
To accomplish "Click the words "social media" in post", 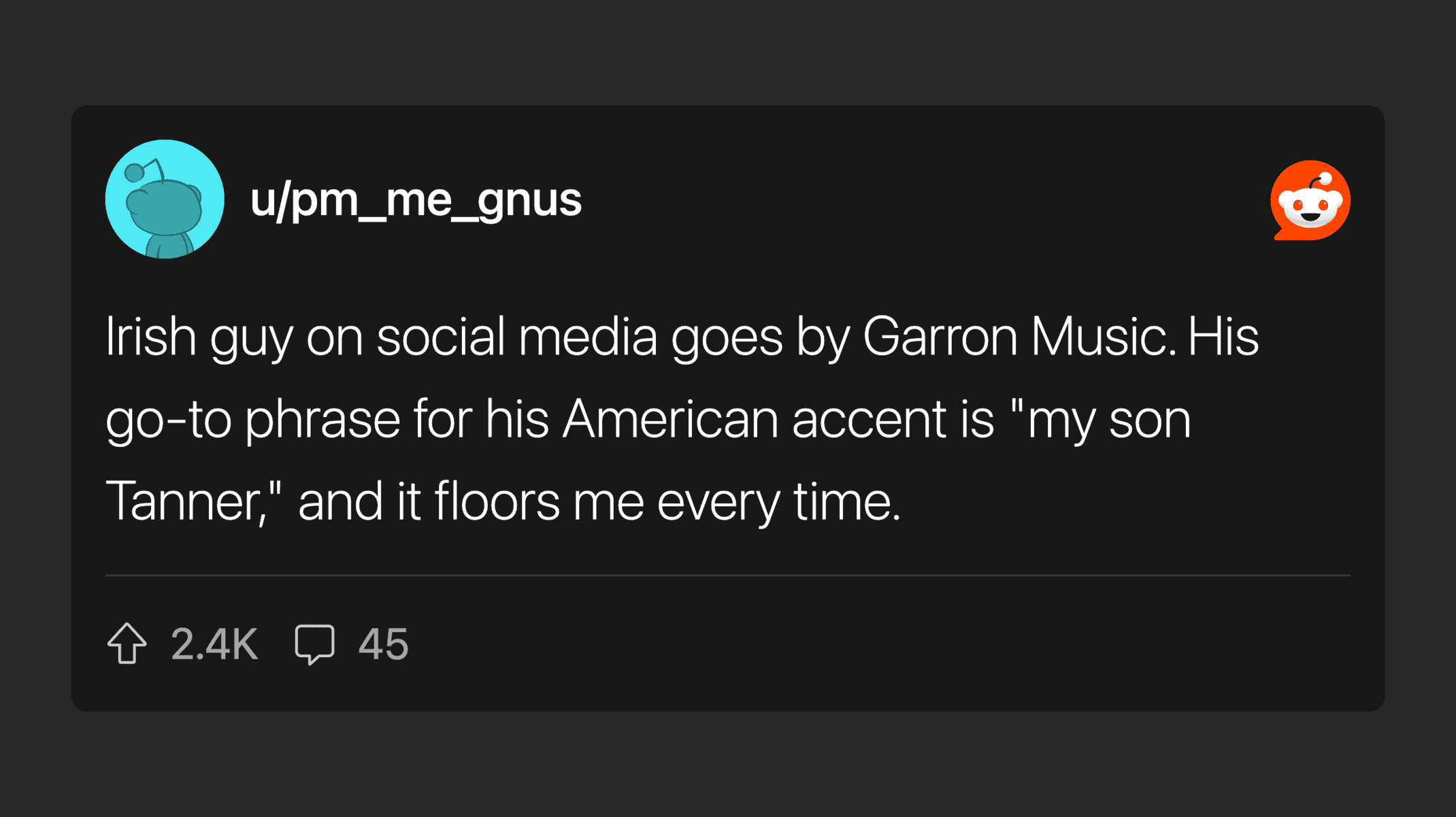I will (x=517, y=337).
